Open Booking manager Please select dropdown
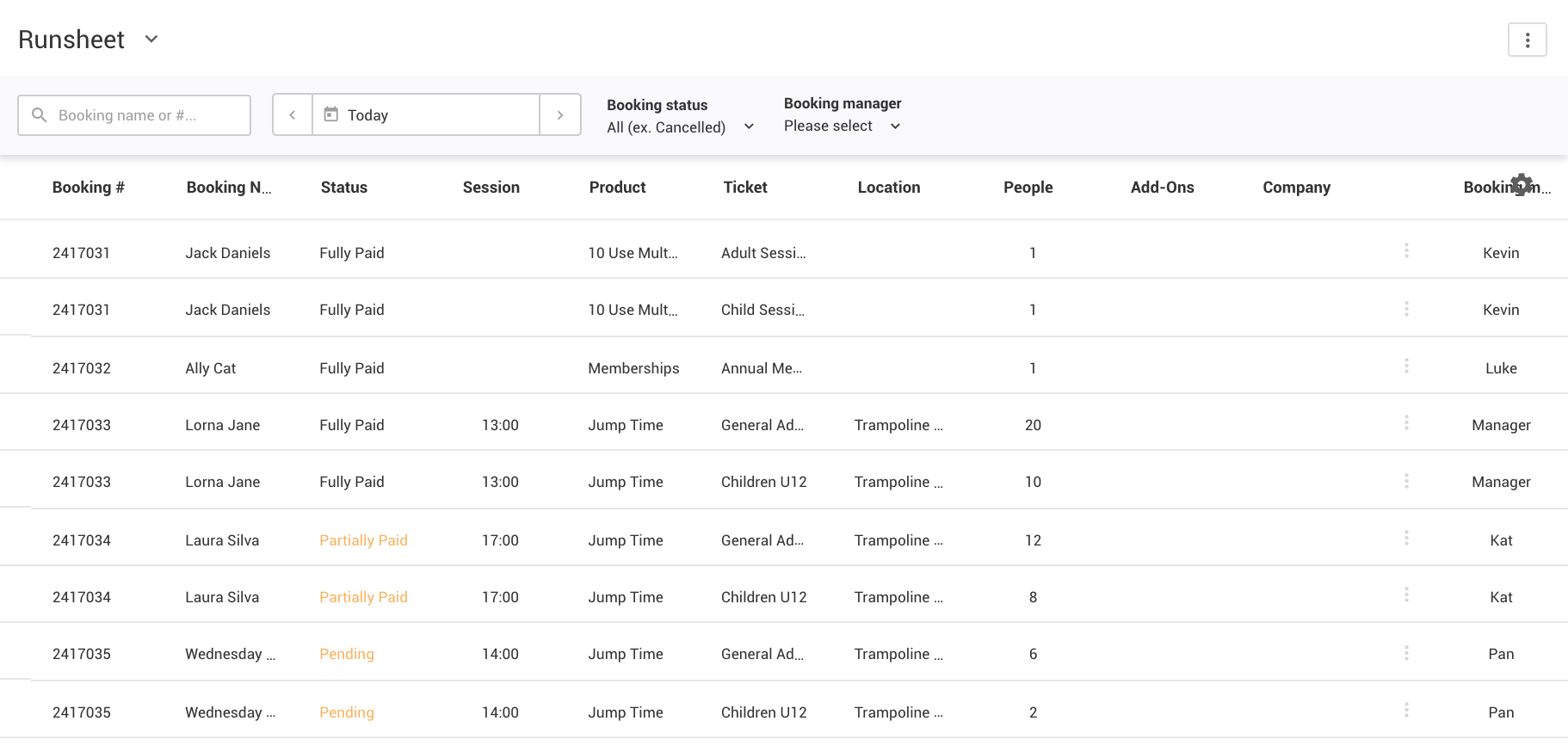1568x752 pixels. 842,126
